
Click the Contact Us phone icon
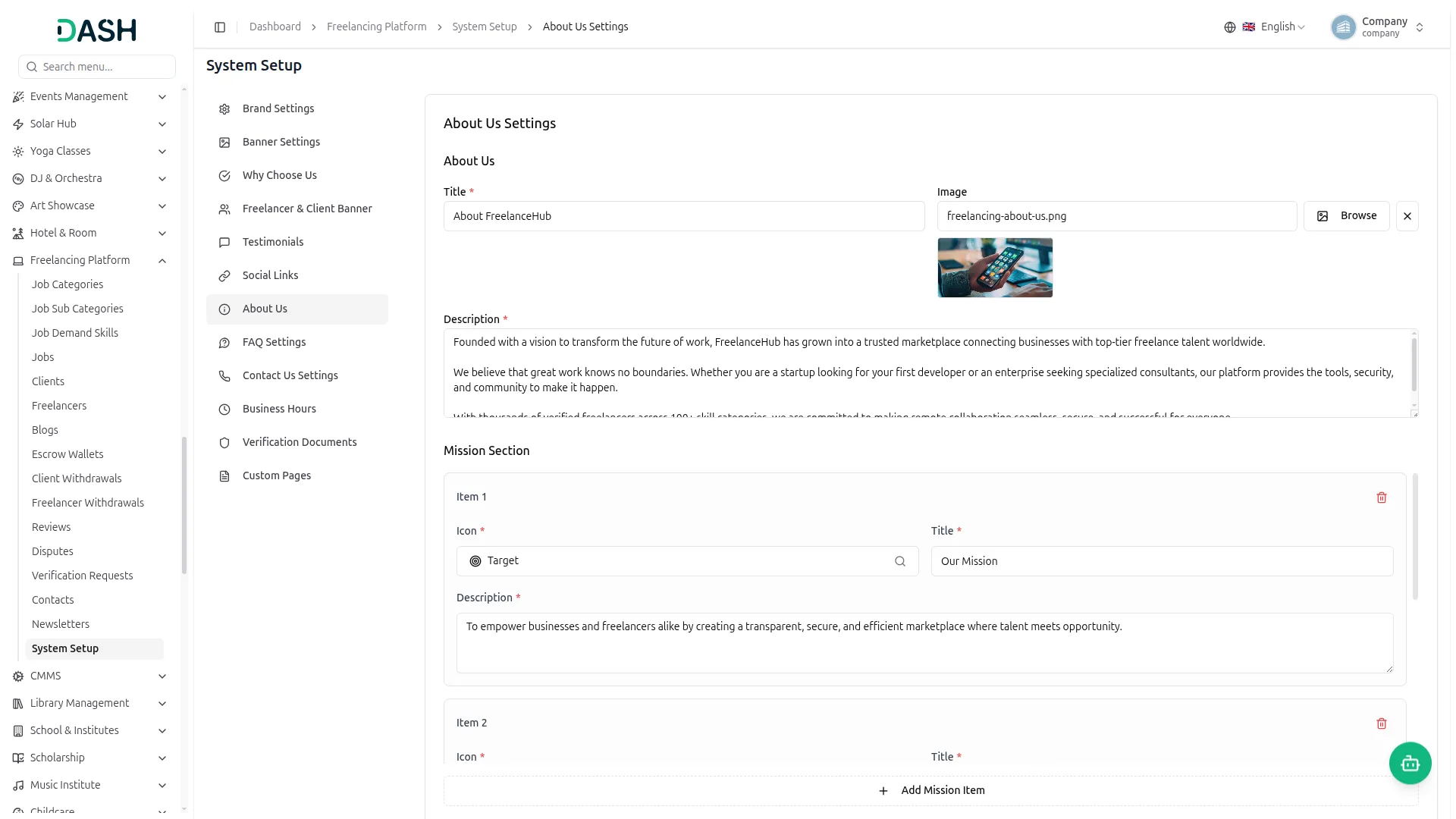click(x=224, y=376)
